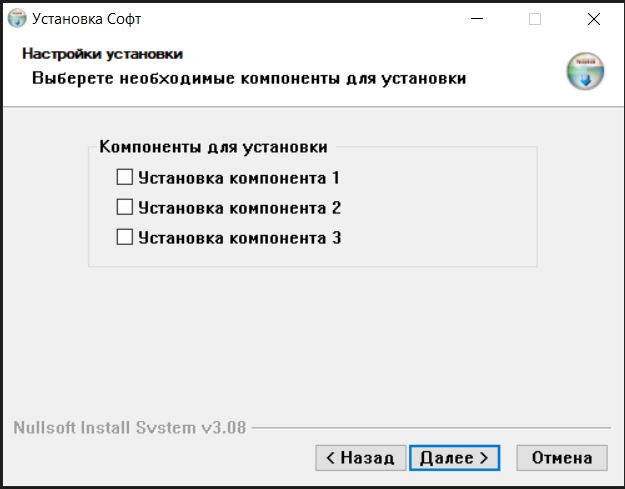This screenshot has height=489, width=625.
Task: Cancel the installation with Отмена
Action: [562, 458]
